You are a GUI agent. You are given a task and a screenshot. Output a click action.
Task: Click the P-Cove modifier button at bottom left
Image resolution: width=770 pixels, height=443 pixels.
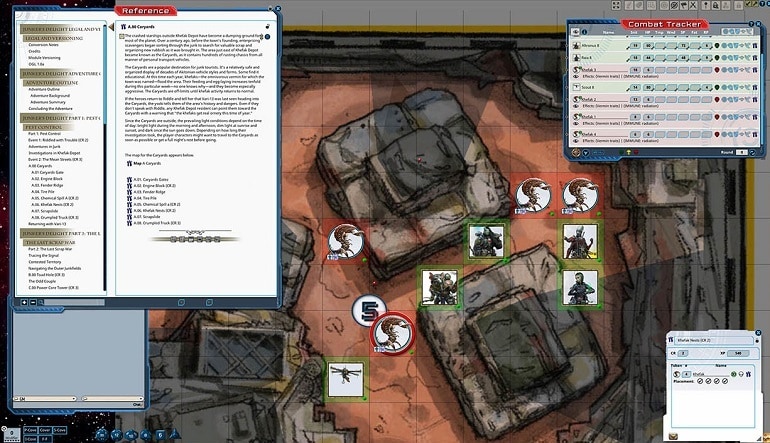(x=30, y=430)
